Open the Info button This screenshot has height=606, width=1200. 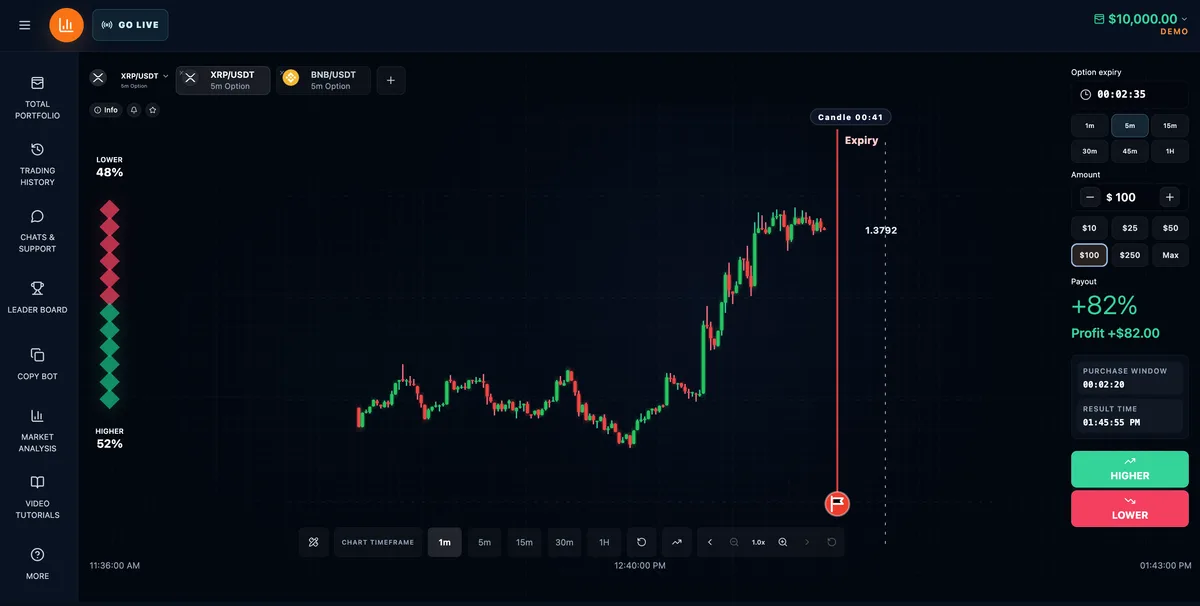(x=105, y=110)
